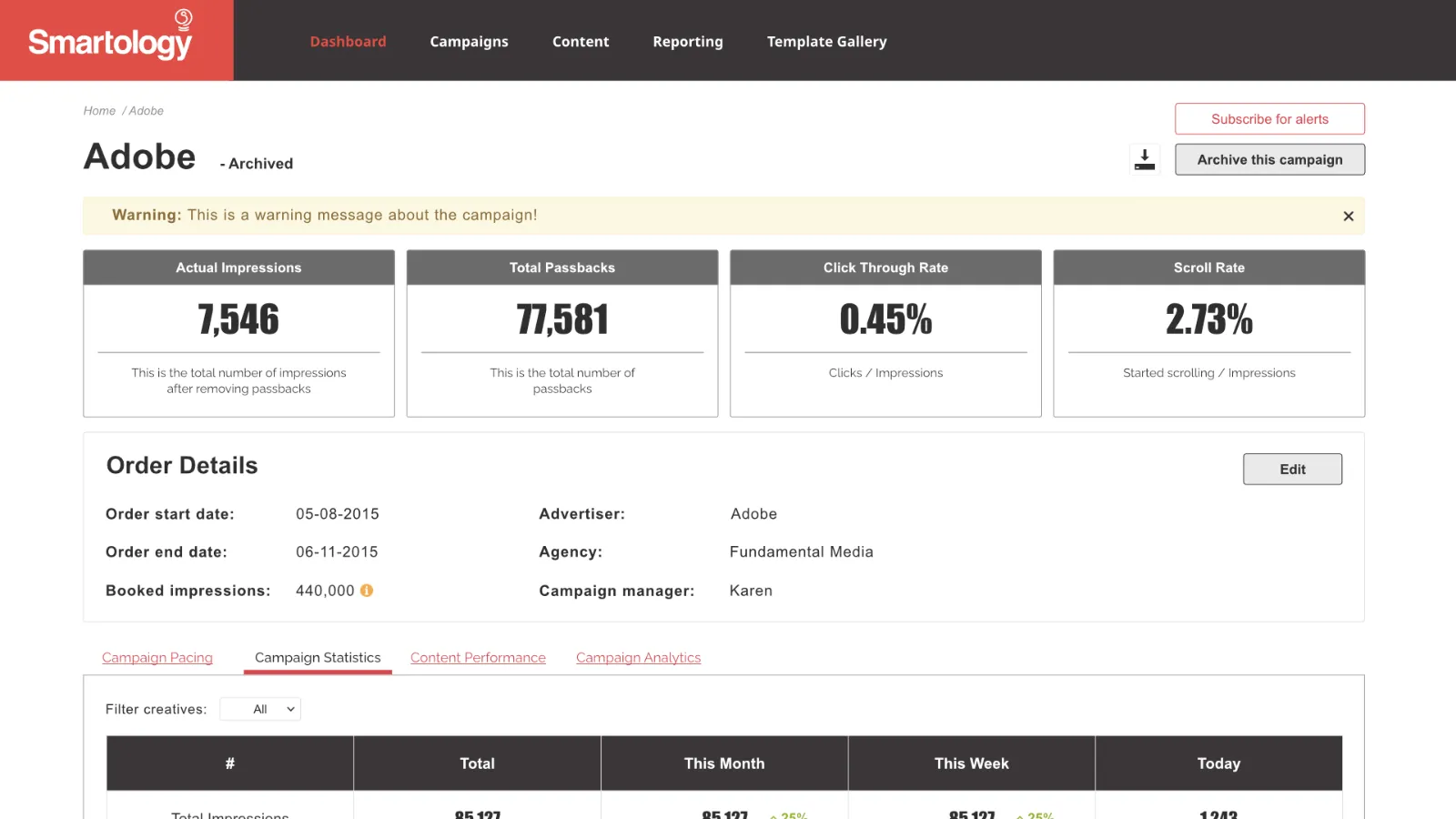
Task: Open the Template Gallery
Action: click(x=826, y=41)
